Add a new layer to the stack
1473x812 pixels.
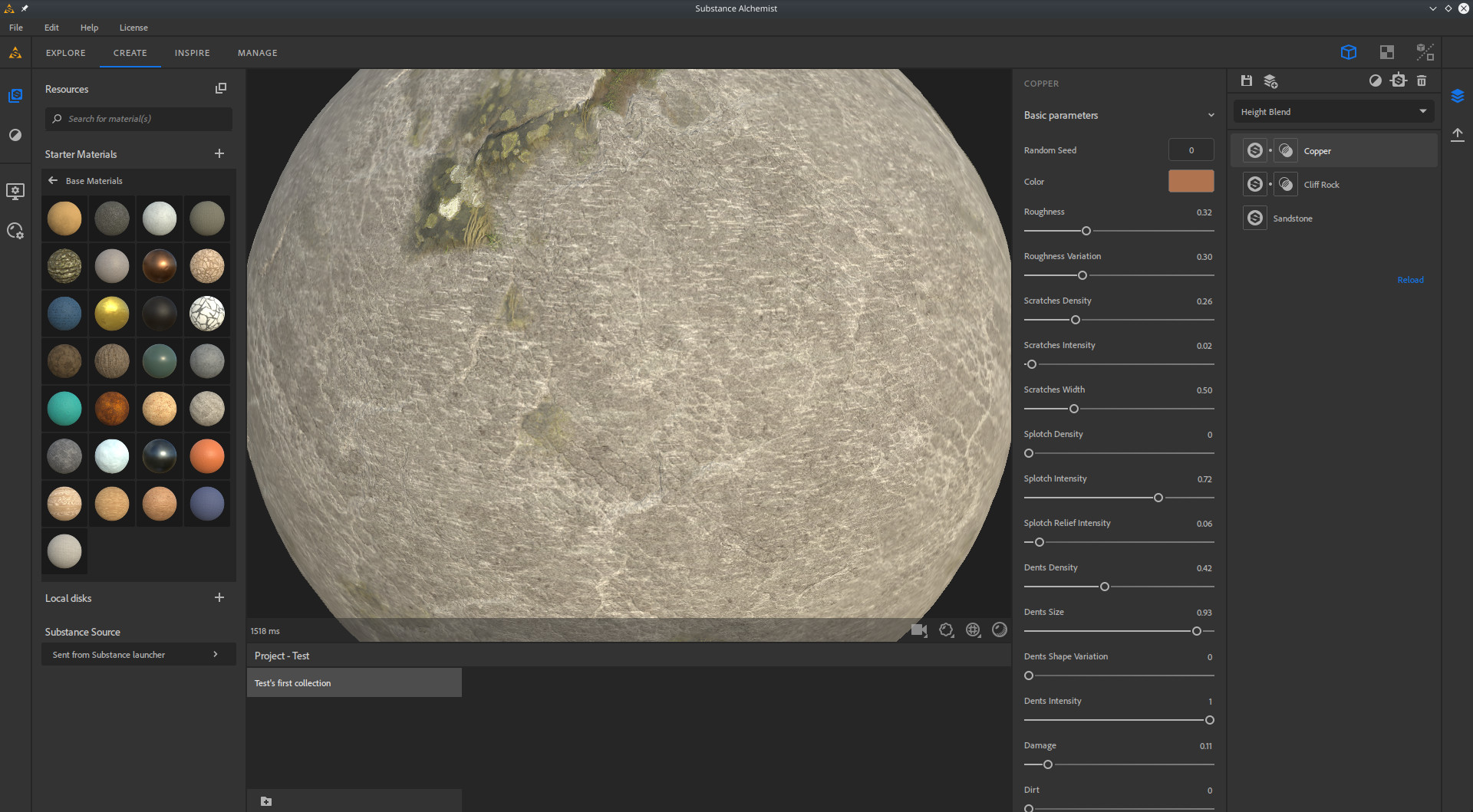point(1270,81)
